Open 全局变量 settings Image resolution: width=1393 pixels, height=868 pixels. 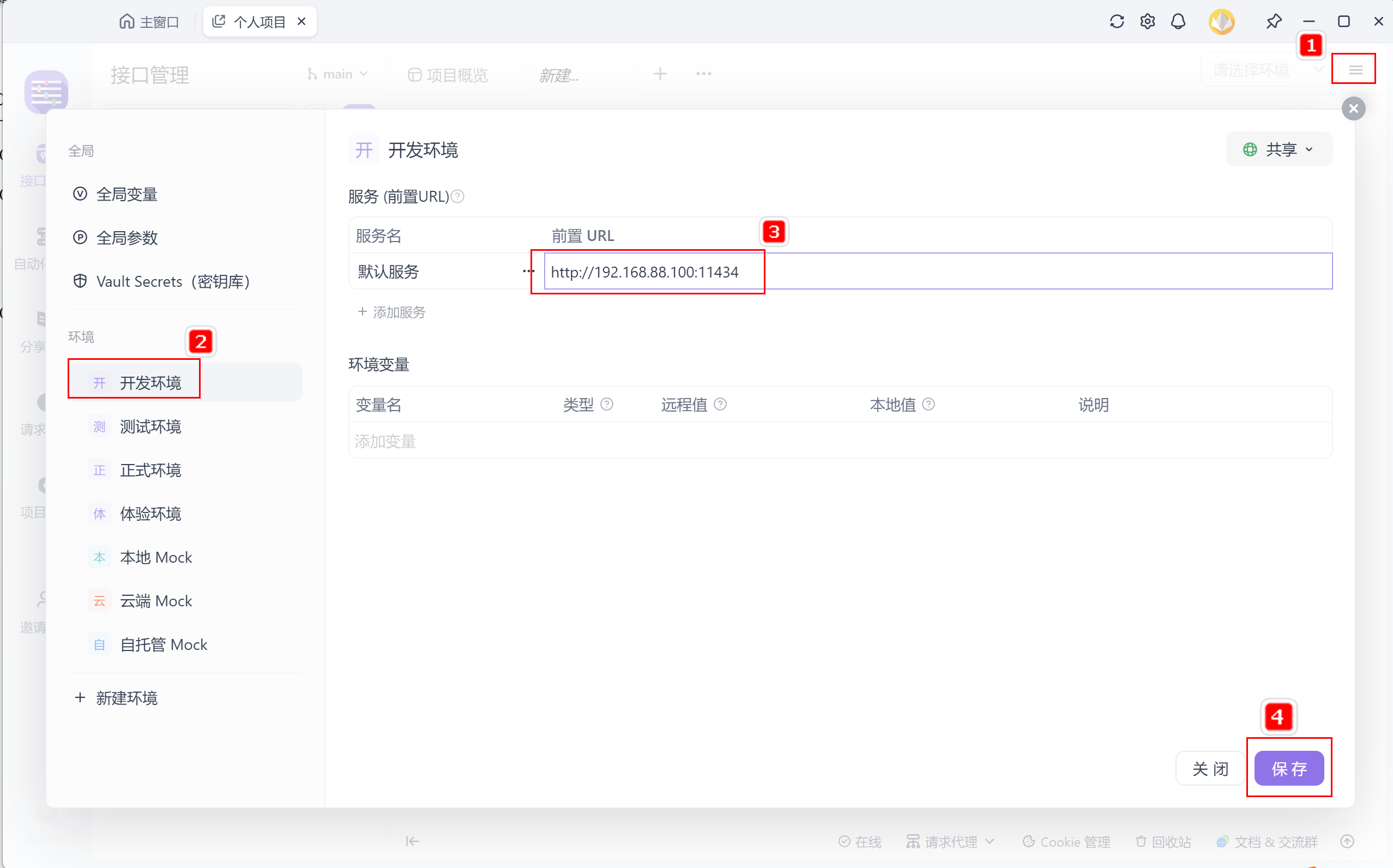click(x=126, y=195)
